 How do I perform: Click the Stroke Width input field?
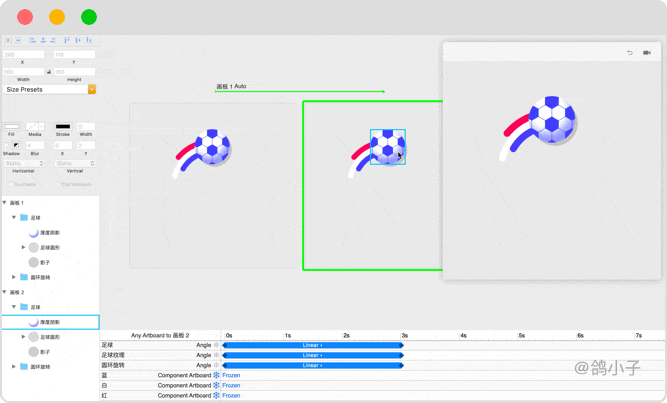[x=86, y=126]
